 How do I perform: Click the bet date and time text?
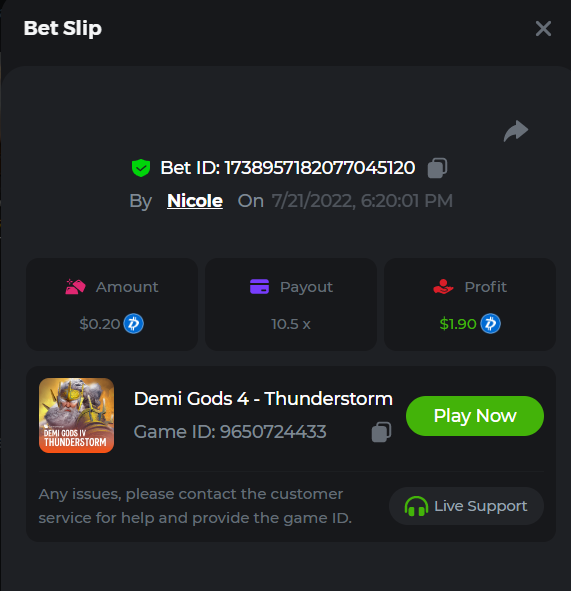pyautogui.click(x=362, y=201)
